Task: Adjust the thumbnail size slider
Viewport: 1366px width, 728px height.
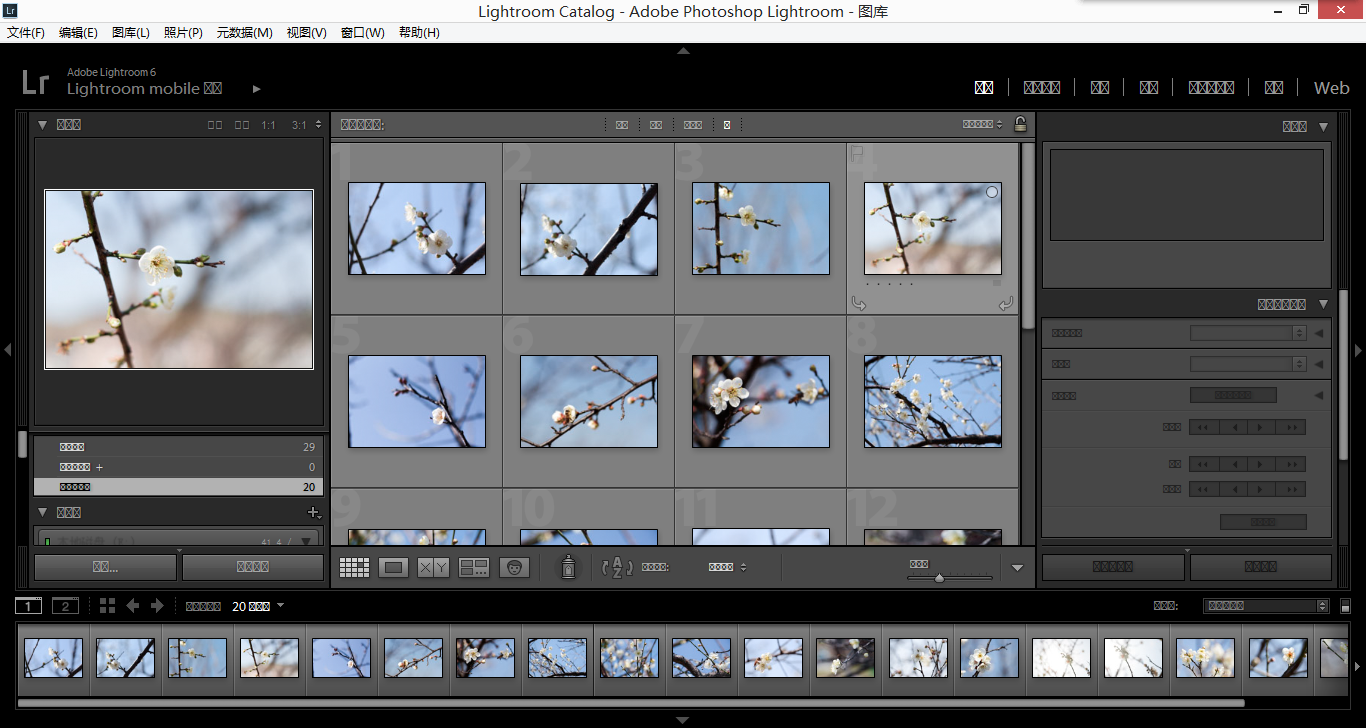Action: point(939,578)
